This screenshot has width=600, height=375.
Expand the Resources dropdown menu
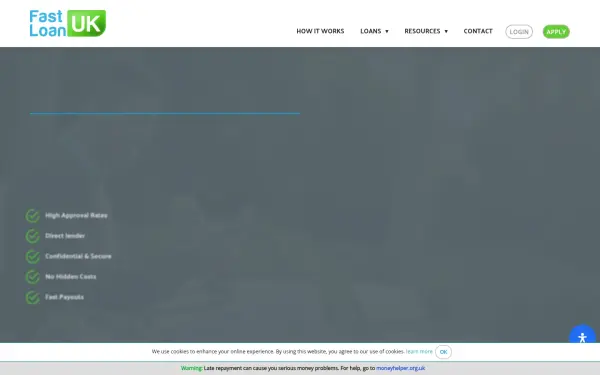[426, 31]
